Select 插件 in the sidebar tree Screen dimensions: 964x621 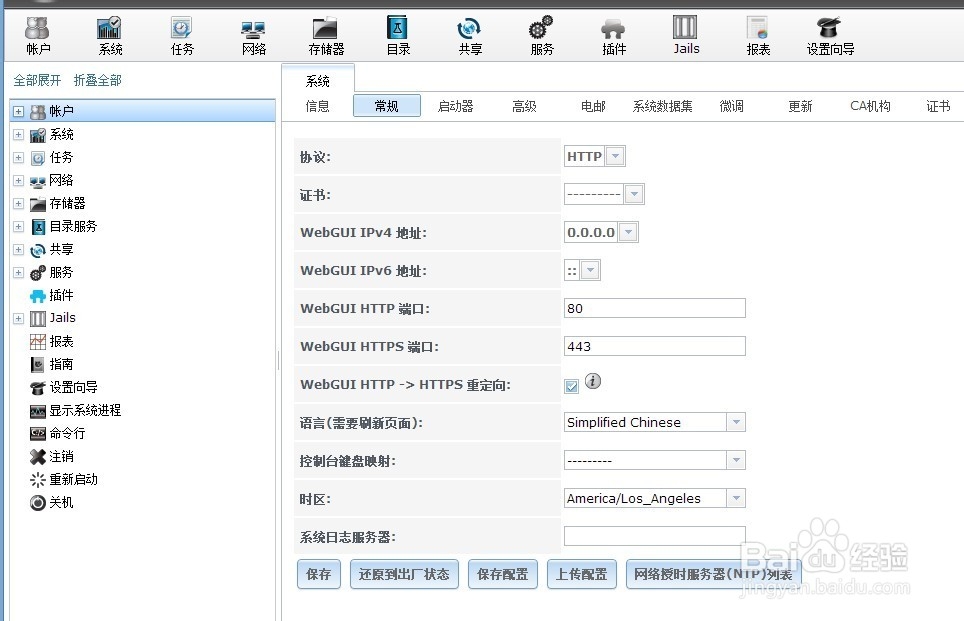(61, 296)
